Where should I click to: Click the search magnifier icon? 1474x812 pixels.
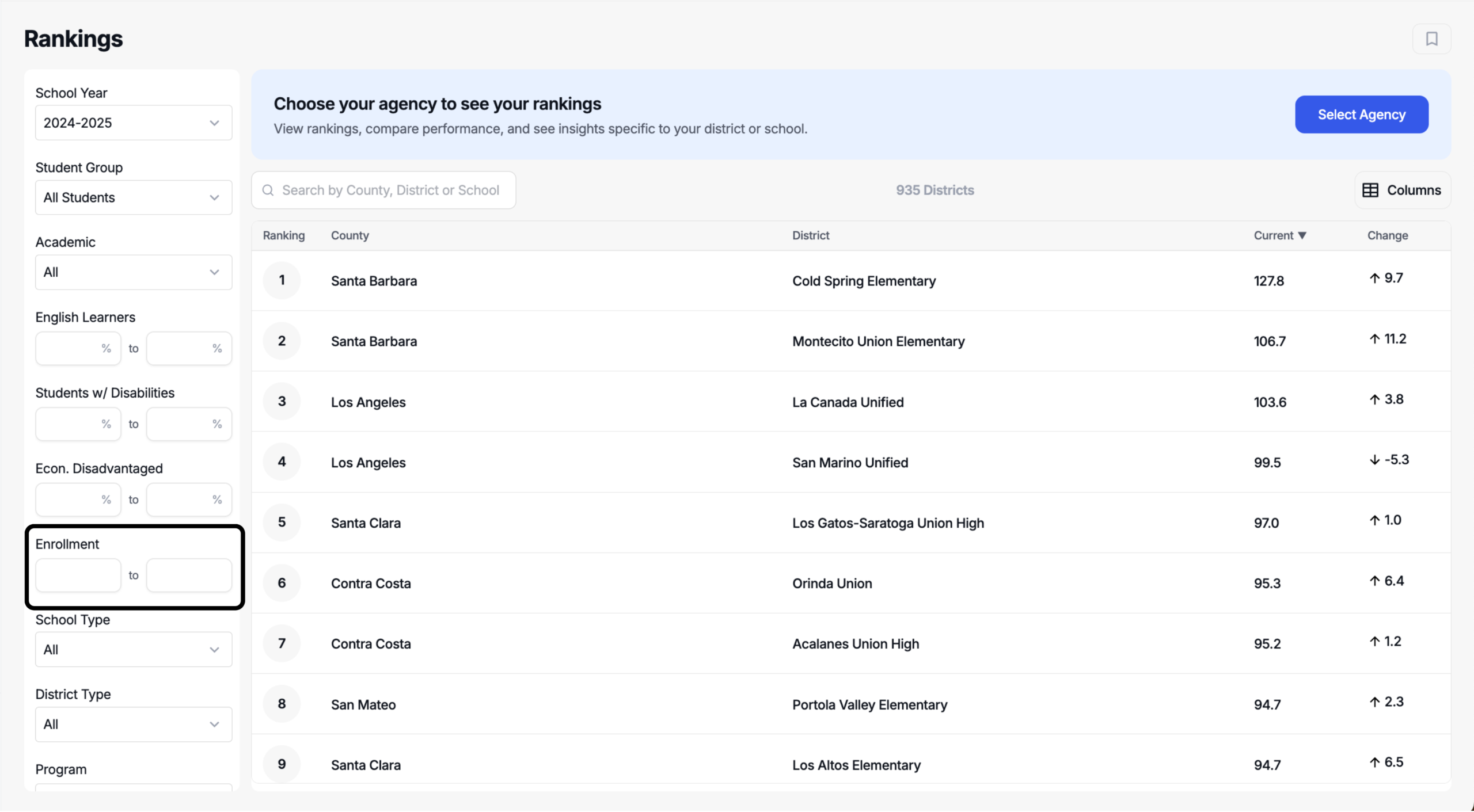pyautogui.click(x=268, y=190)
